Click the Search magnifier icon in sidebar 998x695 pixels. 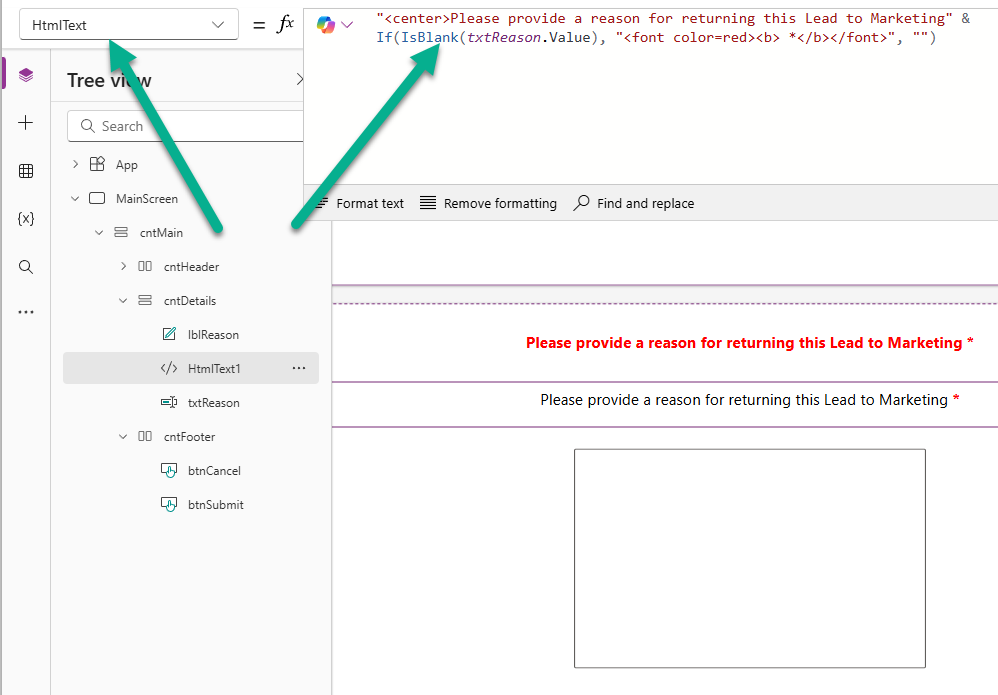coord(26,267)
